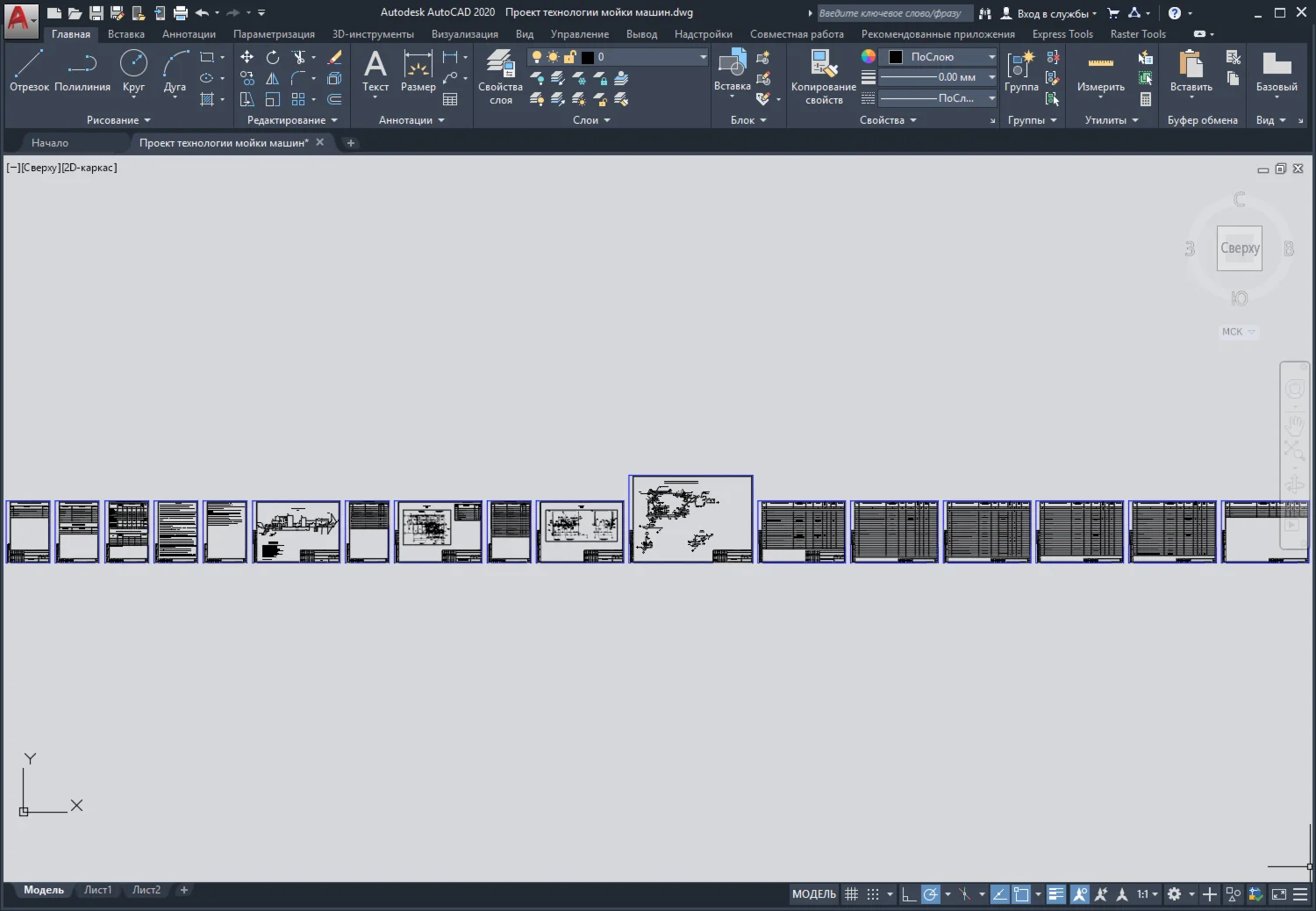Click the Размер dimension tool

418,70
